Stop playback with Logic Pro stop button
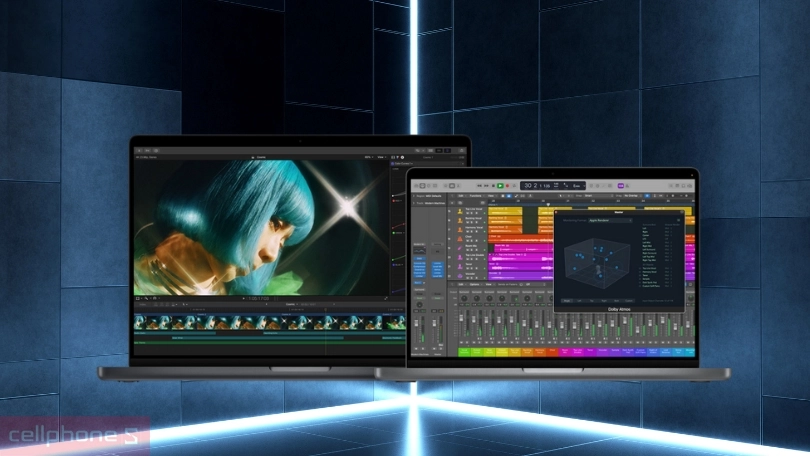 [493, 186]
